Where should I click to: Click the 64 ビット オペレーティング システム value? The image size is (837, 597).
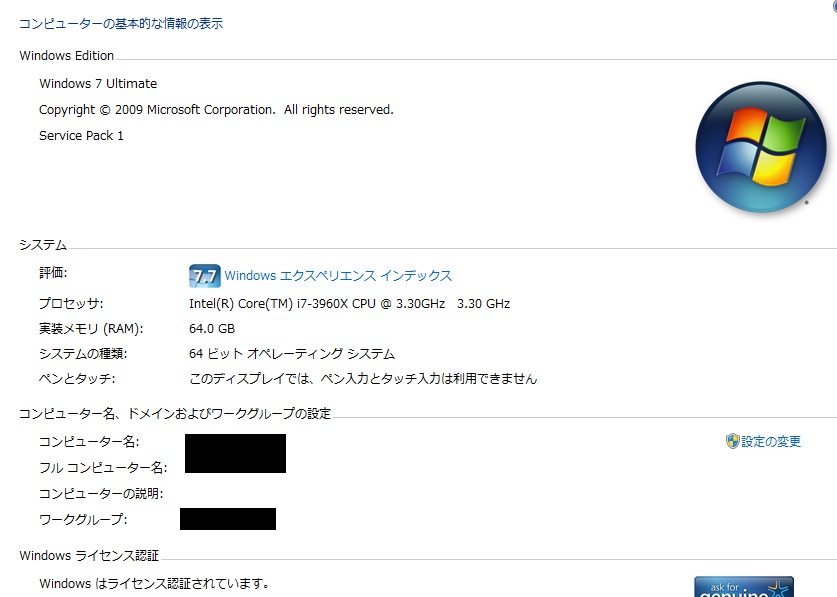292,354
